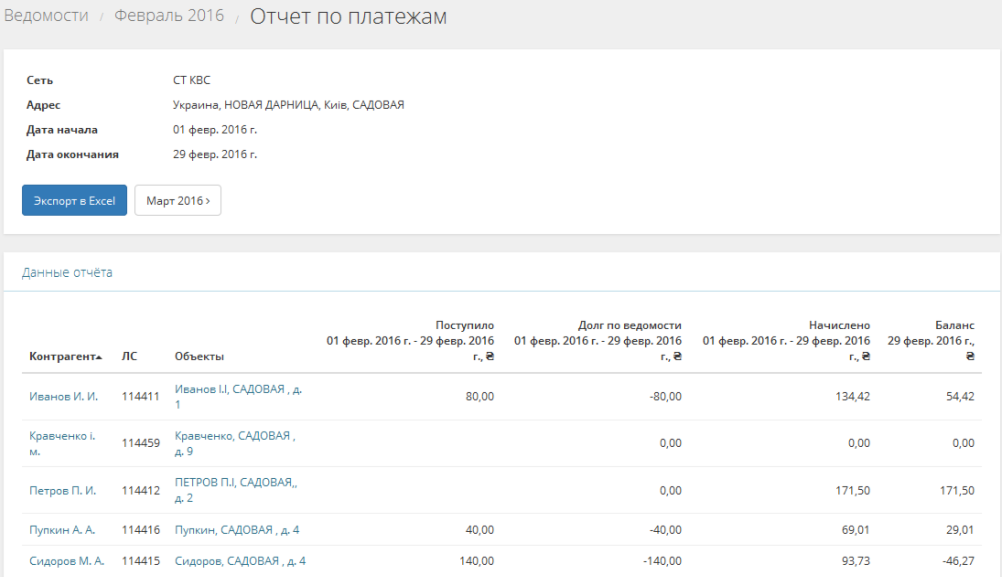Open contractor Петров П. И.
This screenshot has height=577, width=1002.
coord(63,491)
